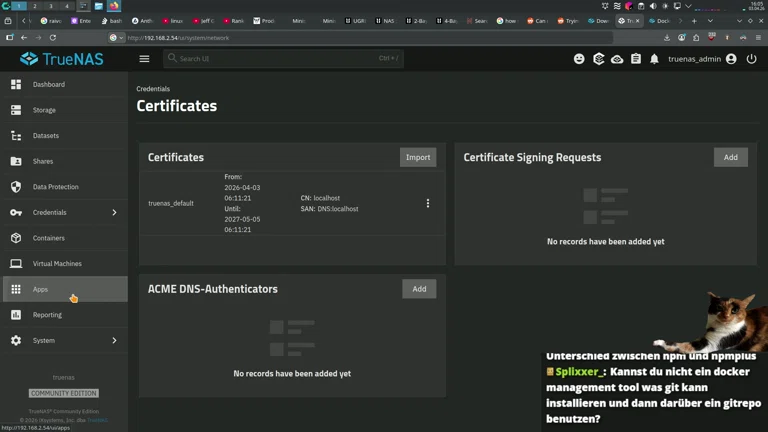Navigate to Shares in sidebar

(x=43, y=161)
